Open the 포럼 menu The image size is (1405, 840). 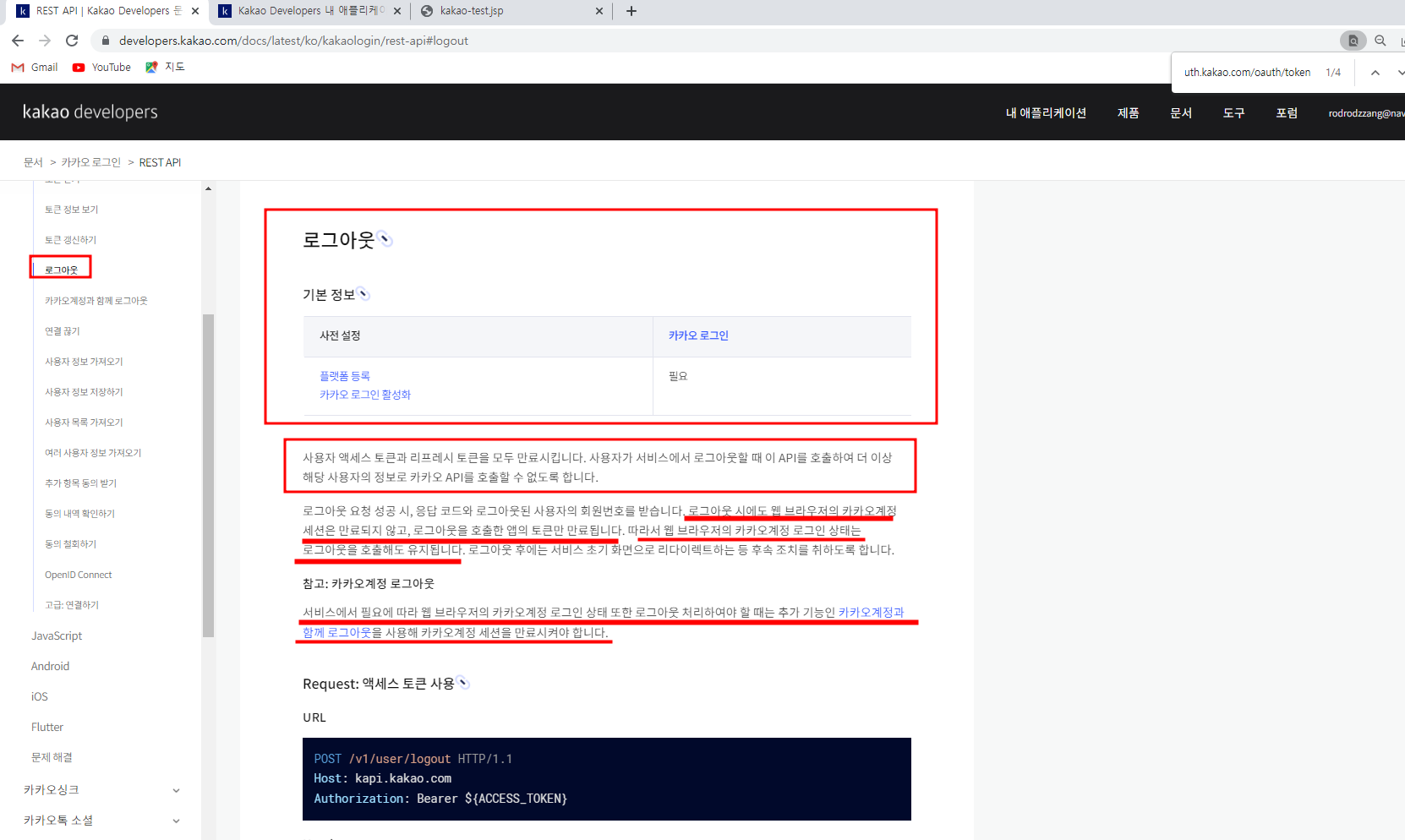click(1287, 112)
